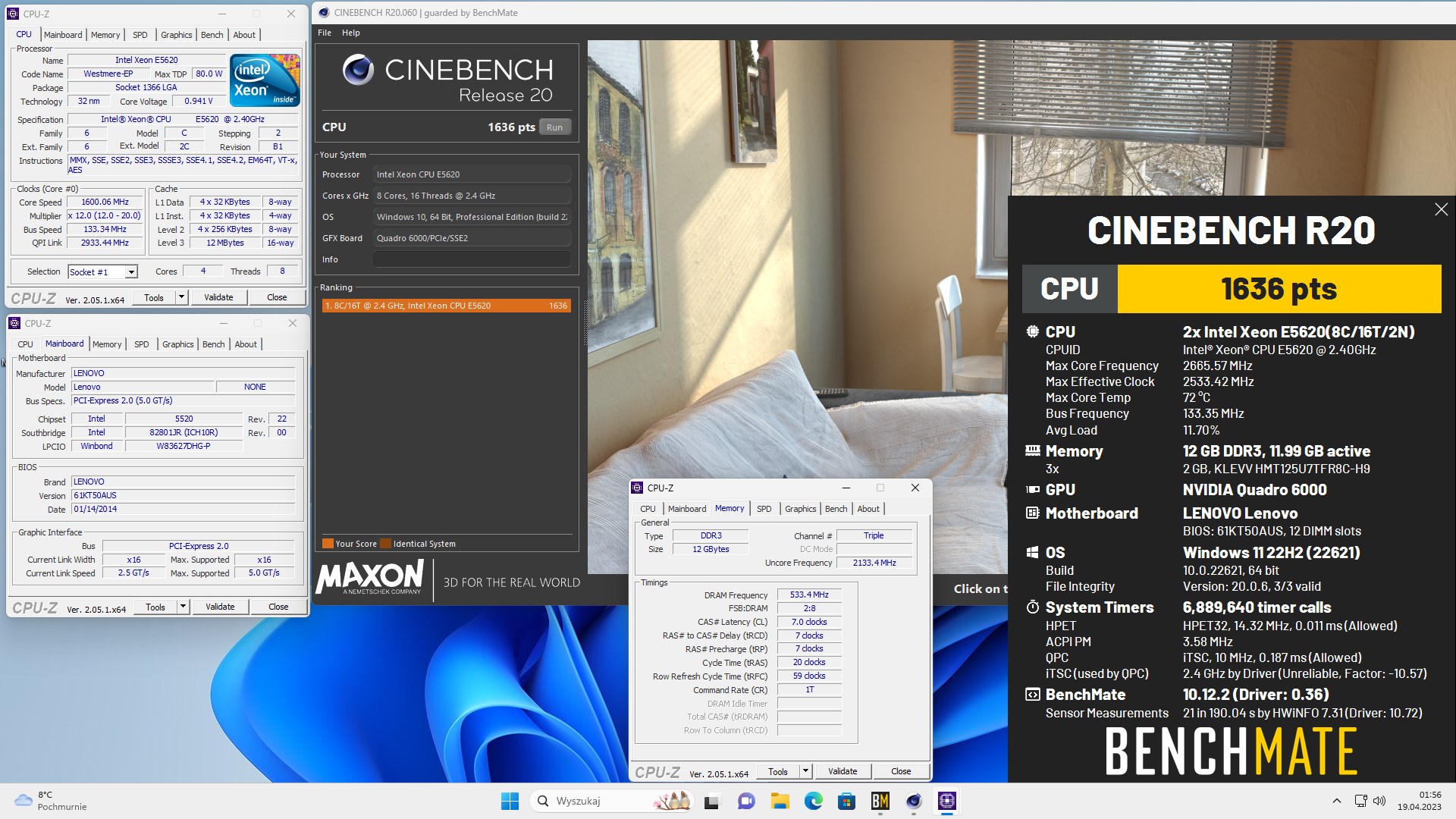Viewport: 1456px width, 819px height.
Task: Click the BenchMate code icon in results
Action: (x=1032, y=695)
